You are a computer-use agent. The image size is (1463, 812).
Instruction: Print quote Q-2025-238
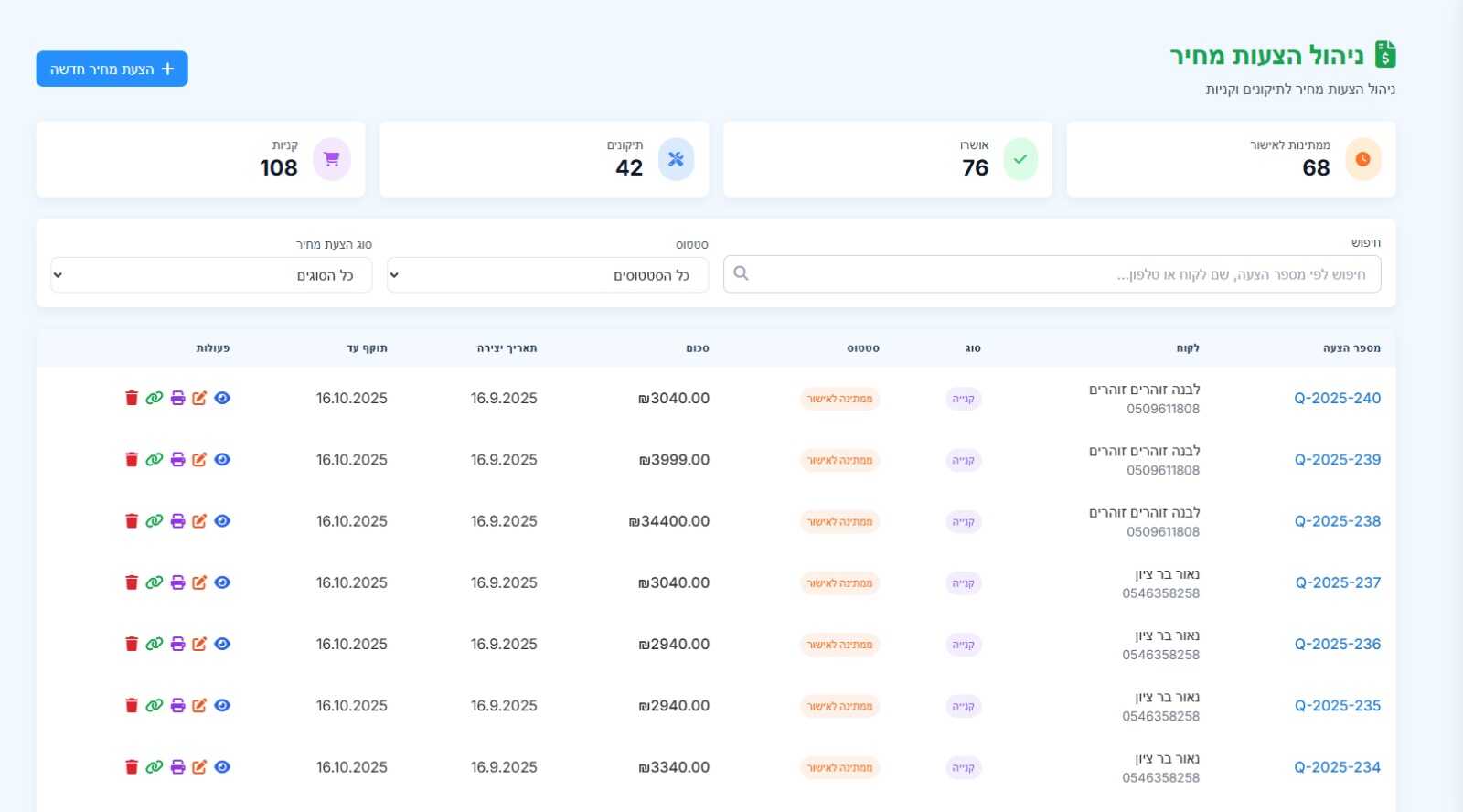coord(177,521)
